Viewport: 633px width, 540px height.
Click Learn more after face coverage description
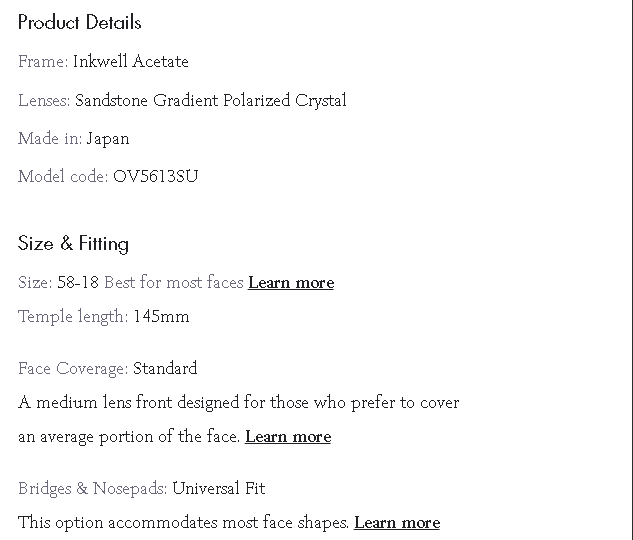click(x=288, y=437)
